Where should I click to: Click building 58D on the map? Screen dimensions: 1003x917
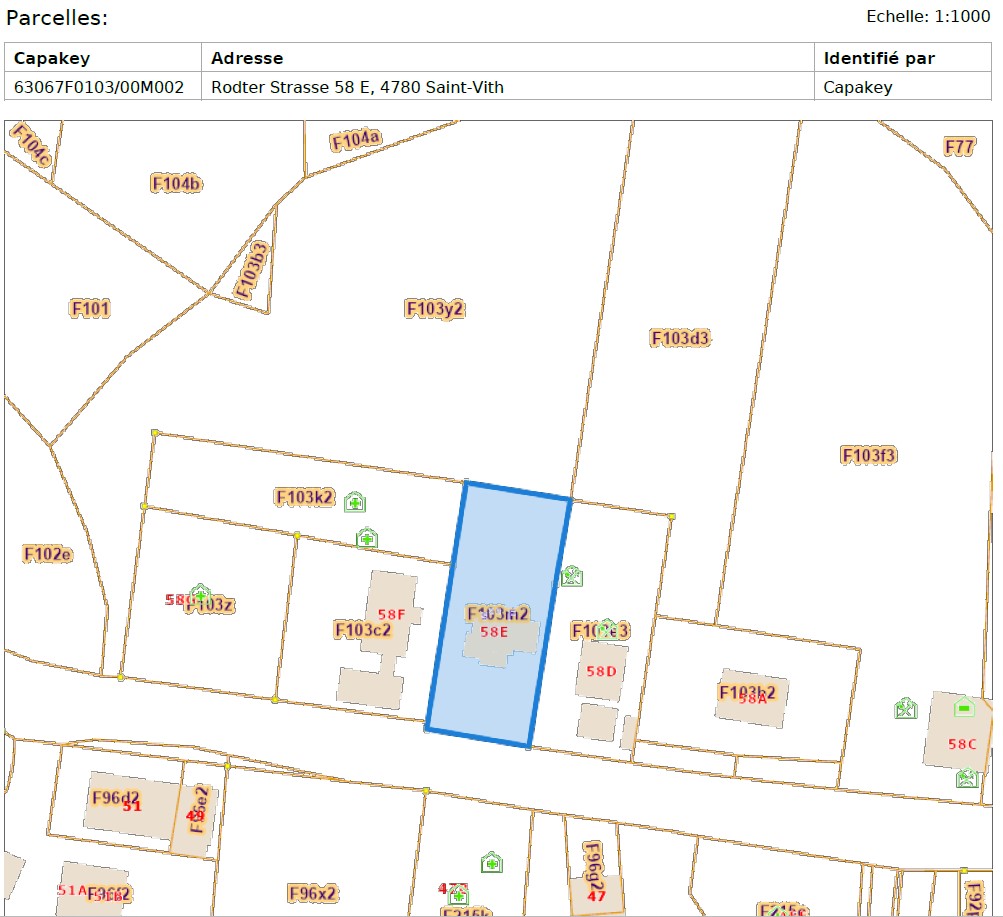[x=601, y=671]
